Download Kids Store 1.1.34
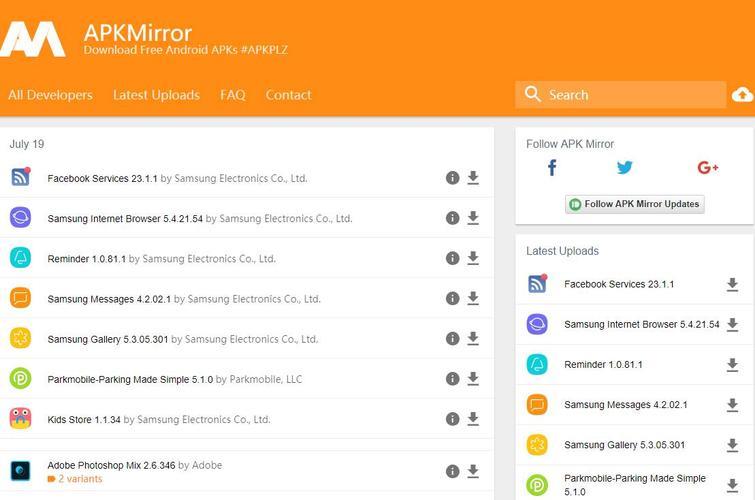 point(473,419)
